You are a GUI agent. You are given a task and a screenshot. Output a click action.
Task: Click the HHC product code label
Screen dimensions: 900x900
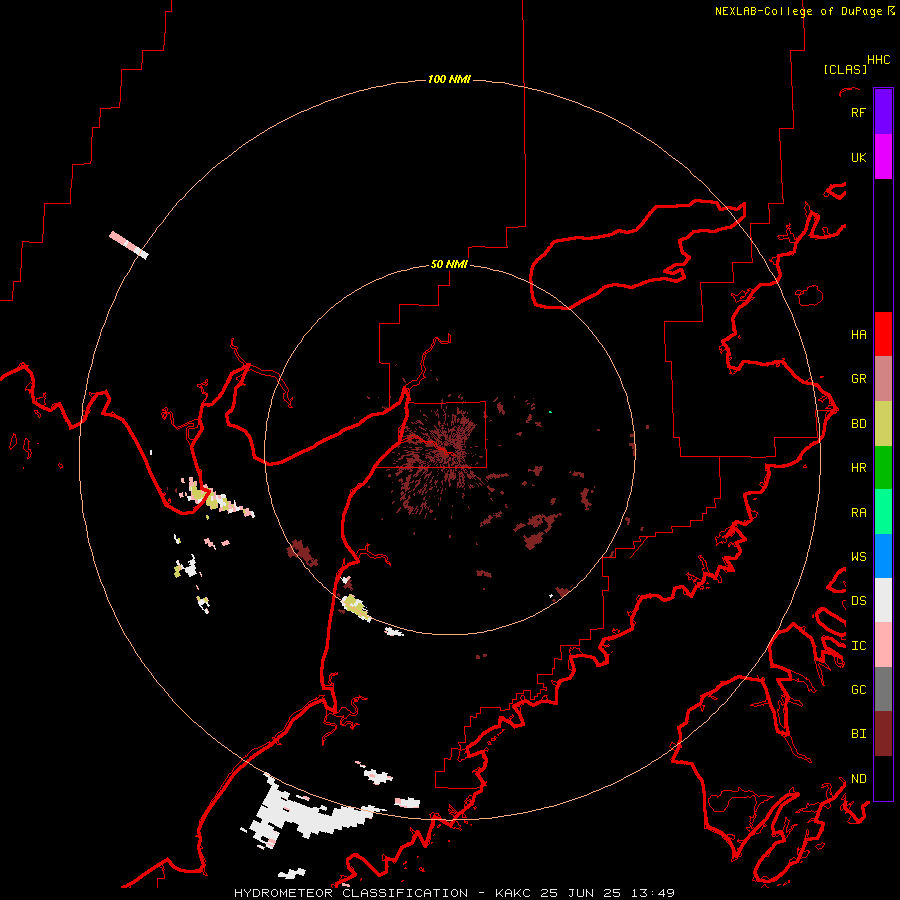878,59
